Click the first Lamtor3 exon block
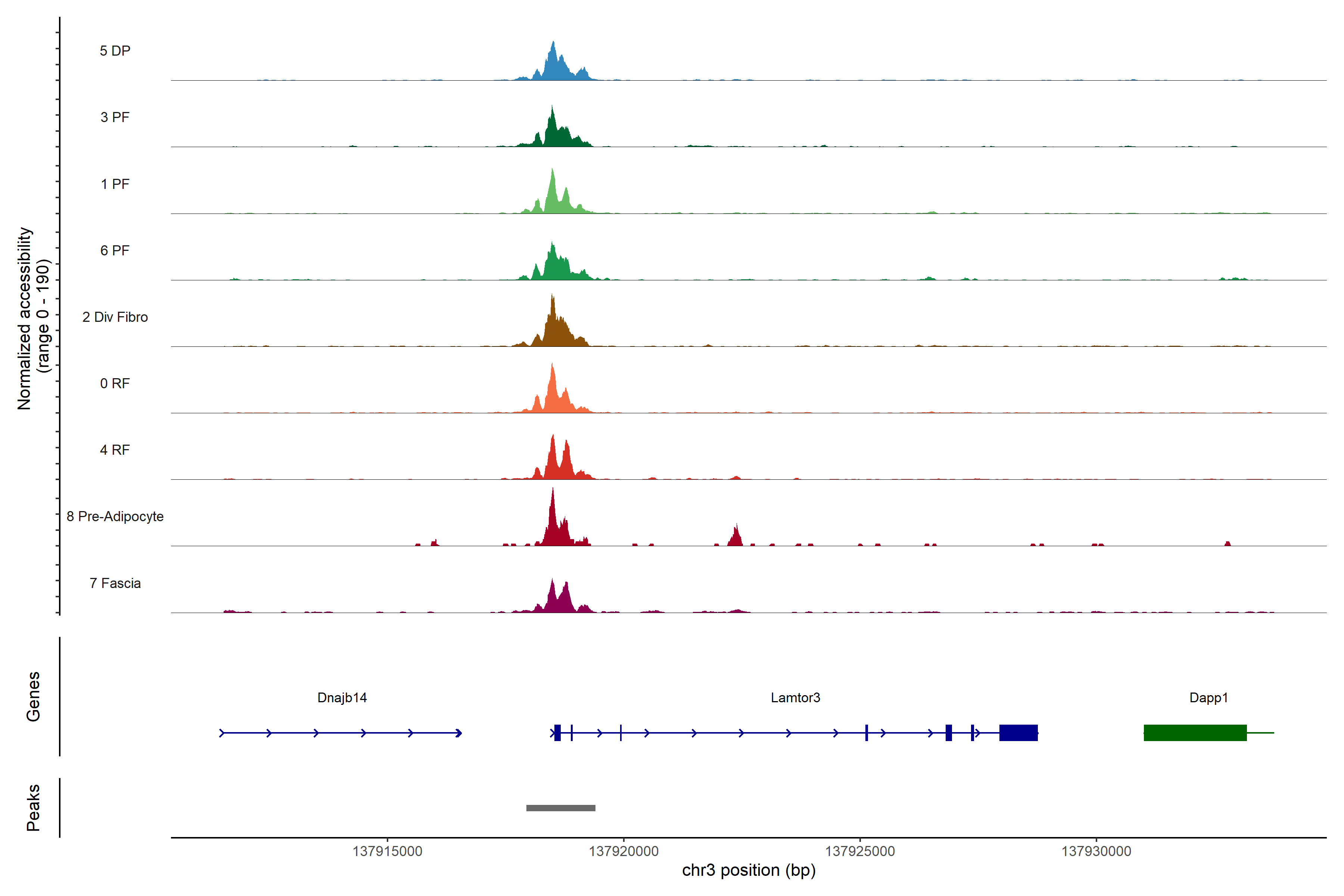The image size is (1344, 896). pos(557,732)
